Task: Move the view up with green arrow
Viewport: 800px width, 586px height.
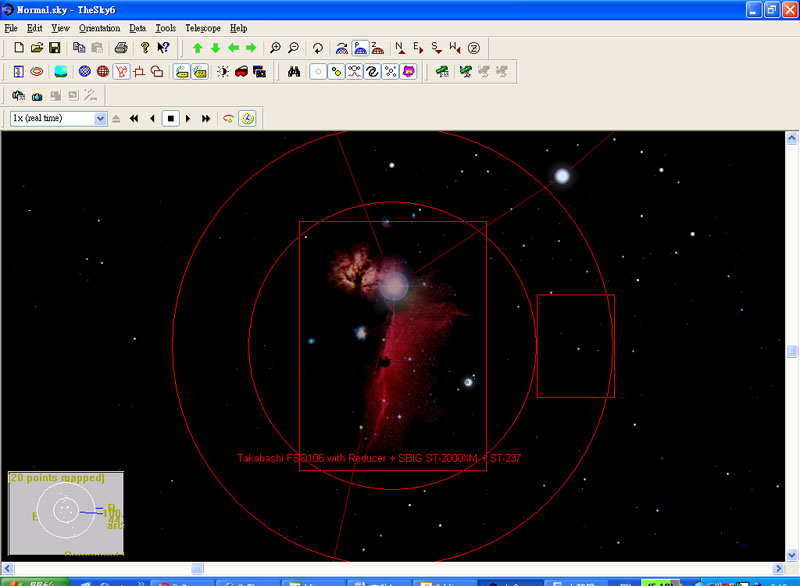Action: click(197, 48)
